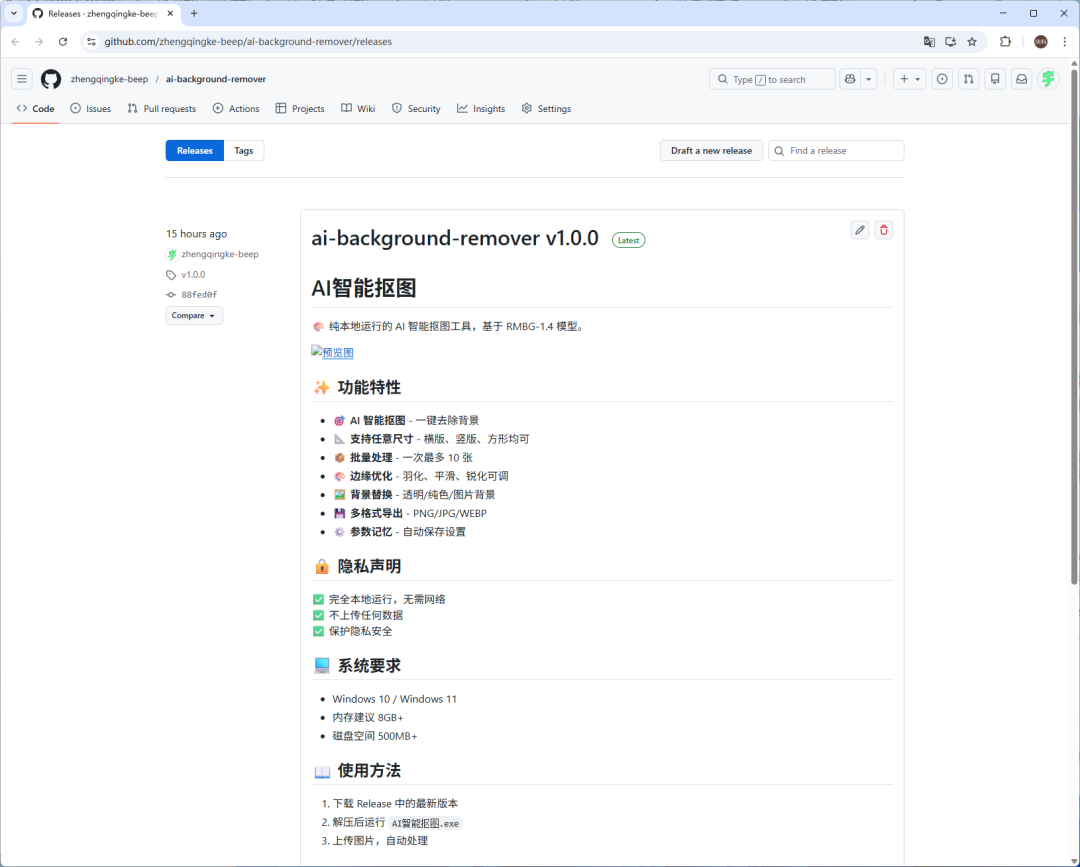Open the Actions tab
This screenshot has height=867, width=1080.
236,109
